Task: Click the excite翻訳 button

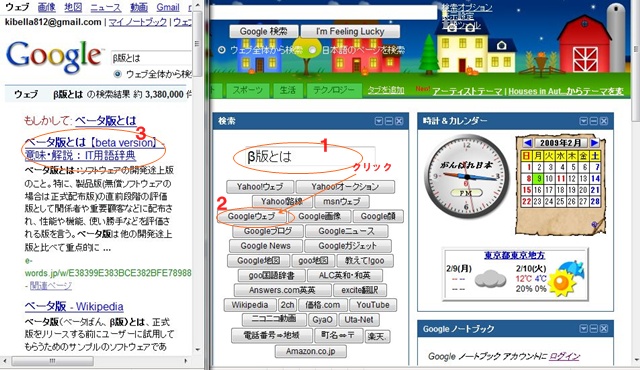Action: [x=360, y=290]
